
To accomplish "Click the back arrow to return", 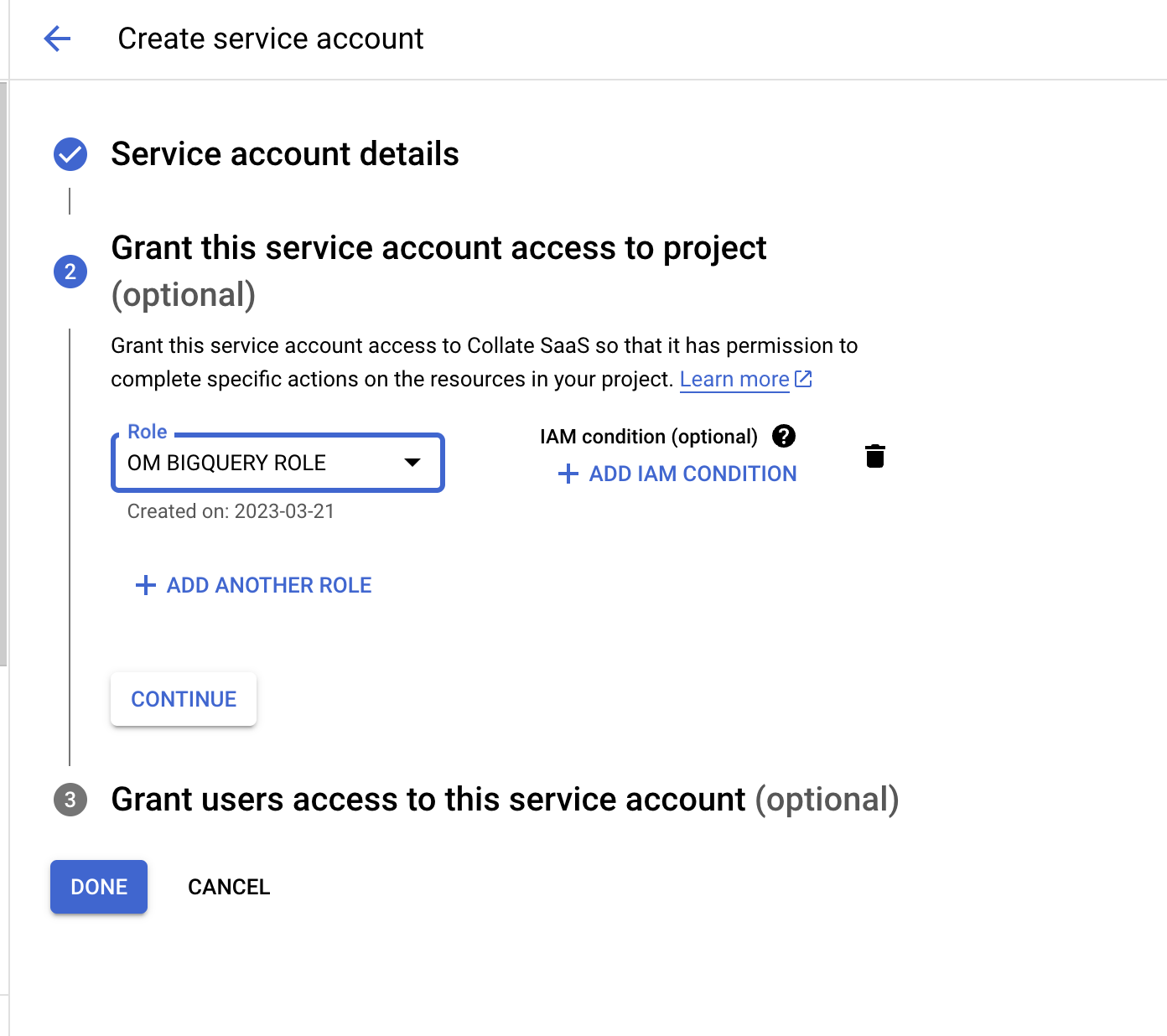I will point(57,39).
